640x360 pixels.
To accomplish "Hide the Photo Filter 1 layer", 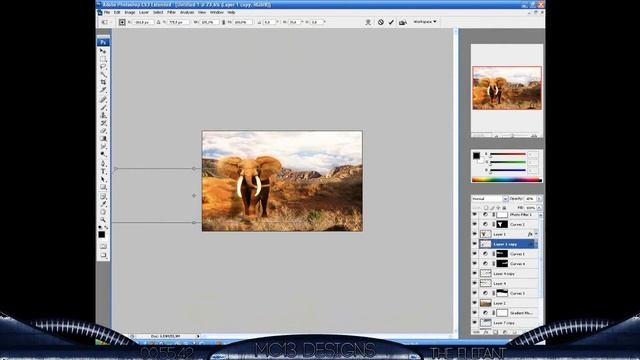I will coord(475,214).
